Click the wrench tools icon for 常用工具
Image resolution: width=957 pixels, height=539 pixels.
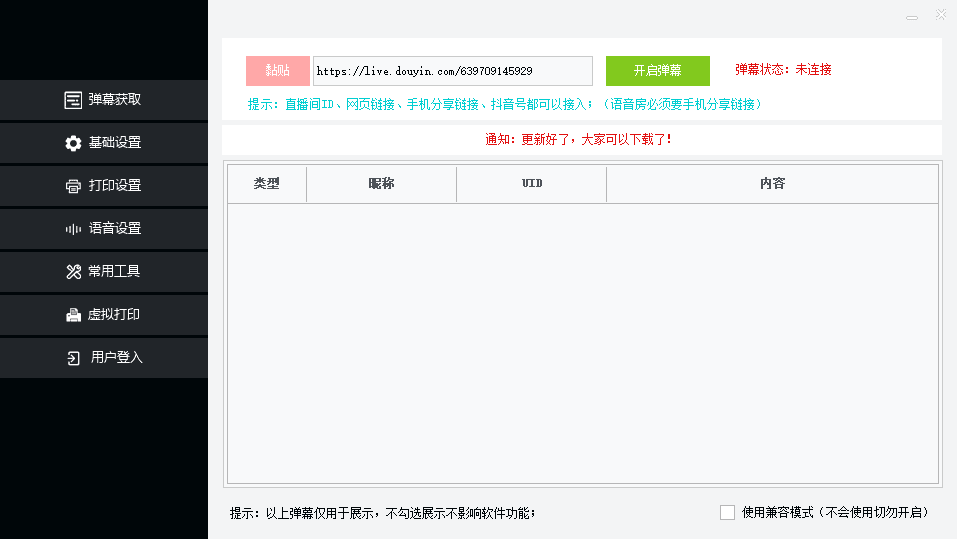coord(73,272)
